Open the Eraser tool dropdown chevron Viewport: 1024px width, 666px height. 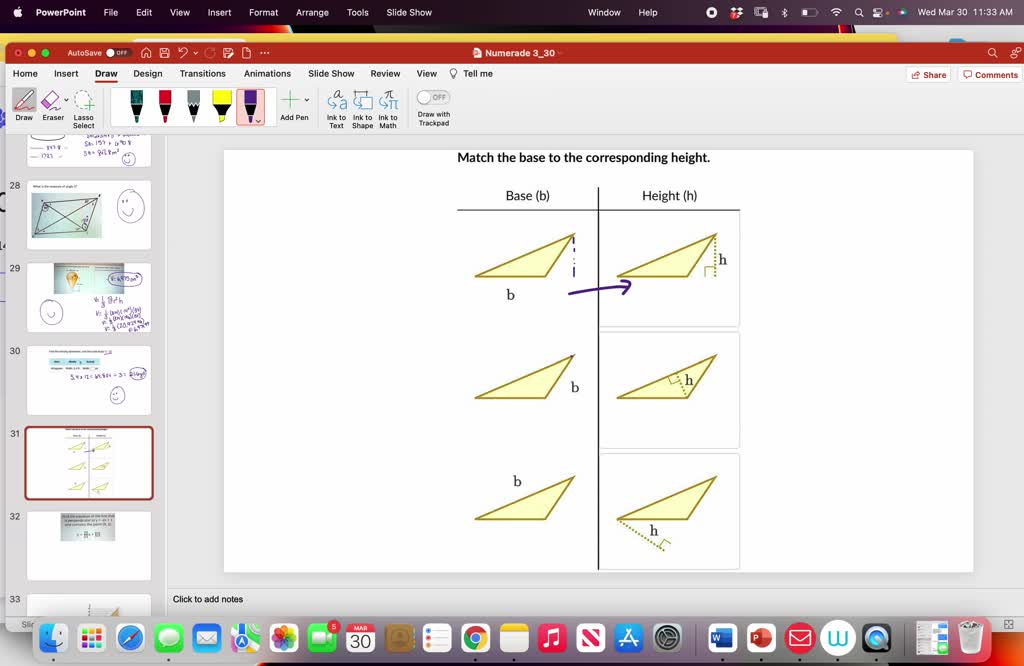click(x=66, y=99)
